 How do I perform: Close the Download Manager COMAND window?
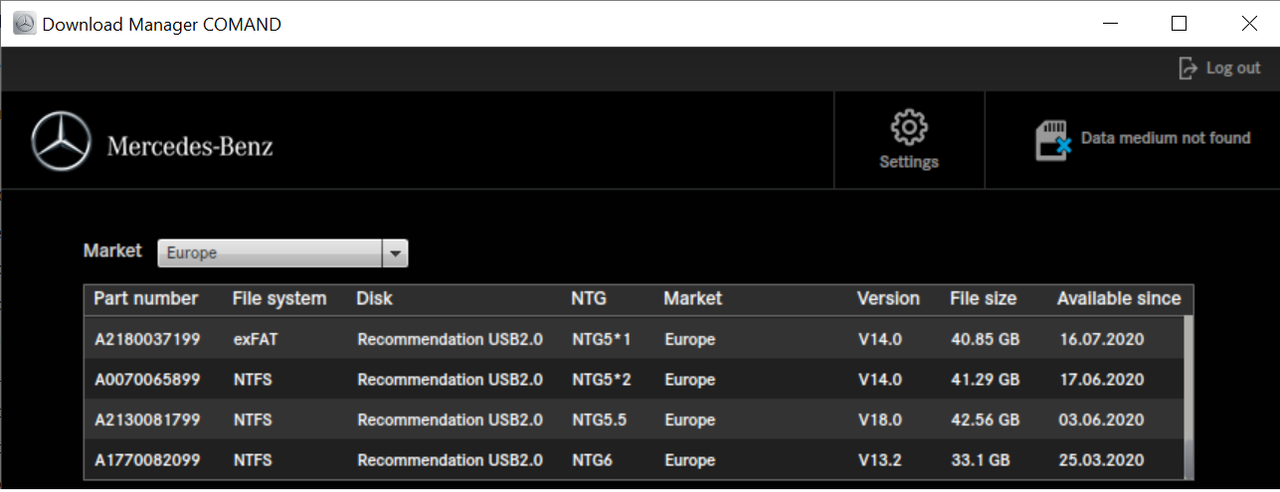1248,23
